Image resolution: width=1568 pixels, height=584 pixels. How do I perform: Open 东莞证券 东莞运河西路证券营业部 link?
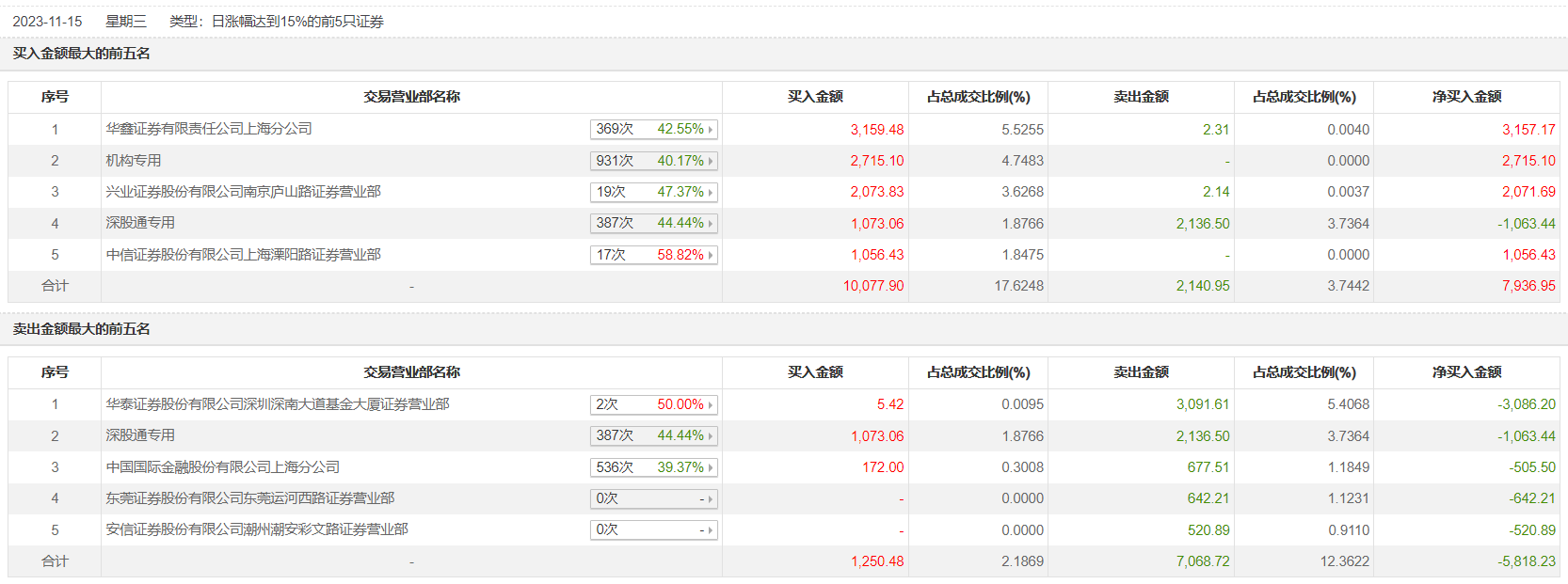tap(250, 498)
